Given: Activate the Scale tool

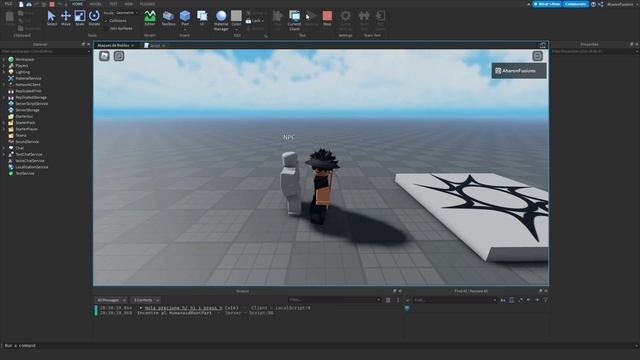Looking at the screenshot, I should tap(80, 18).
